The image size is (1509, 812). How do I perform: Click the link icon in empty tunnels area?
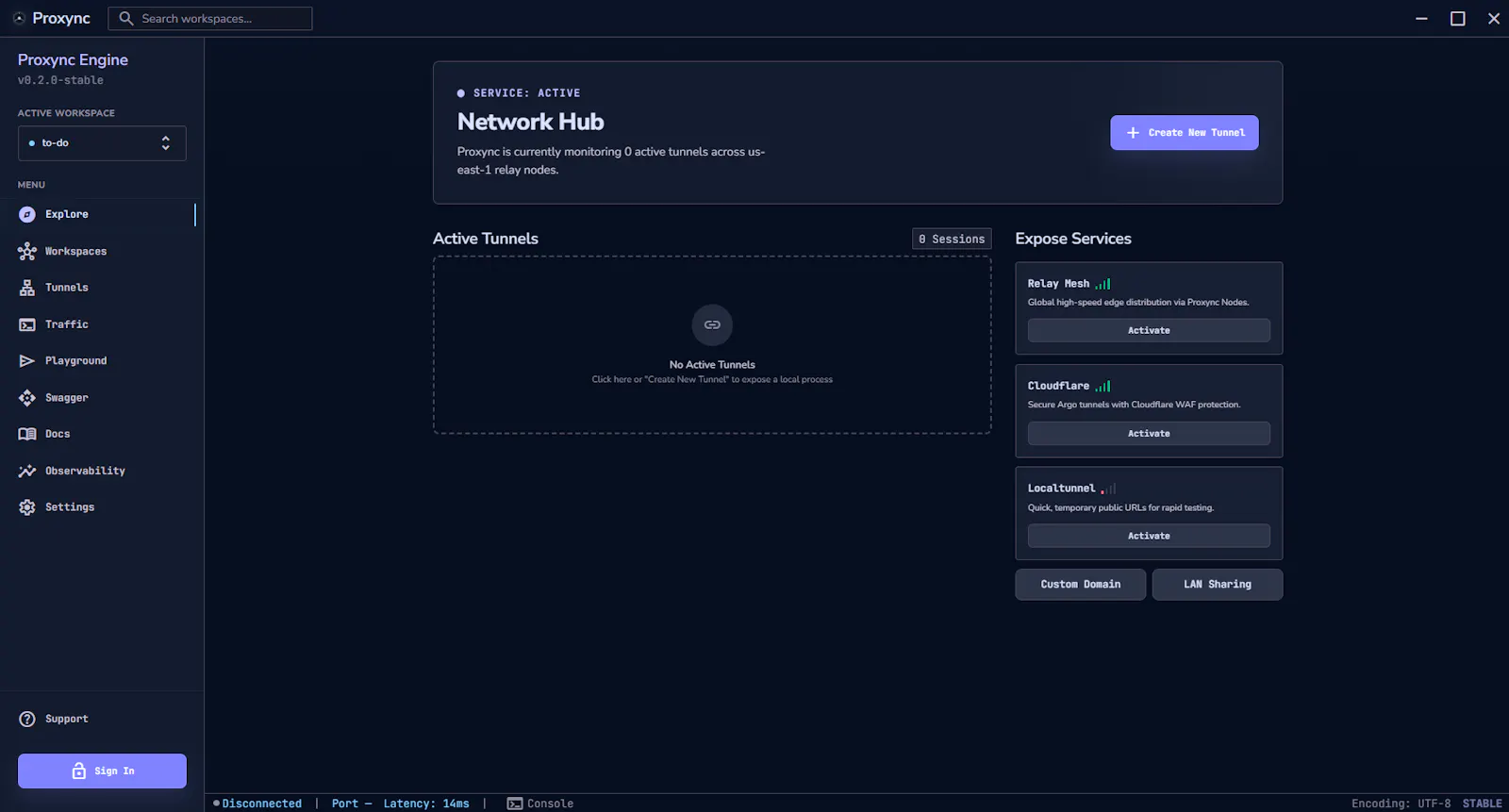click(x=712, y=324)
